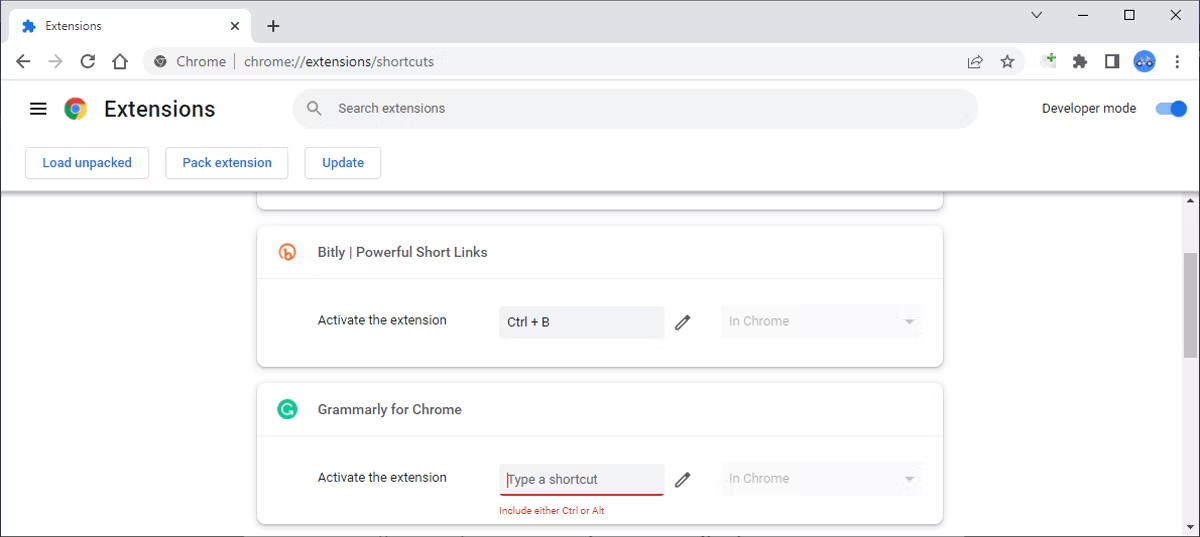Open a new tab with the plus button
The width and height of the screenshot is (1200, 537).
click(273, 26)
